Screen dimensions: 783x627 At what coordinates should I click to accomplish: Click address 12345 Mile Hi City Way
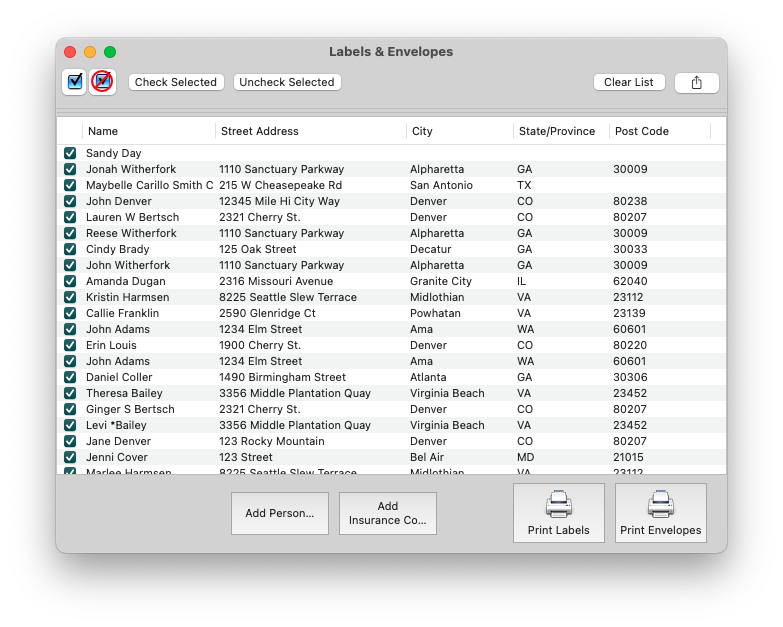[279, 201]
